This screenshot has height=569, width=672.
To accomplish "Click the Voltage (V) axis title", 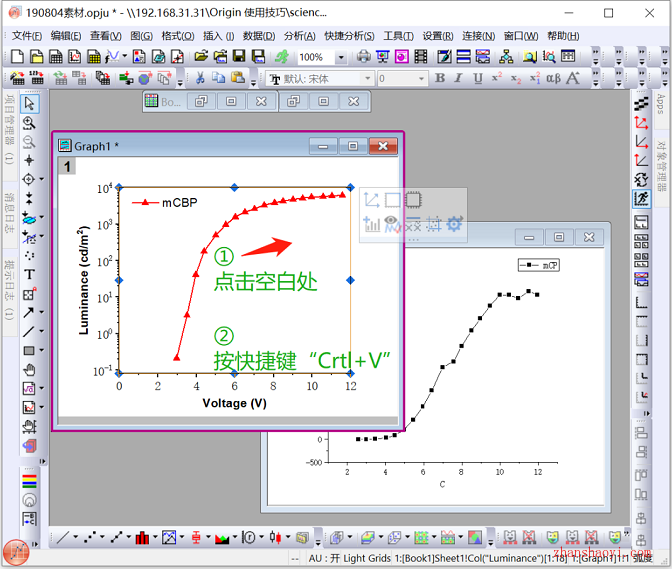I will point(234,403).
